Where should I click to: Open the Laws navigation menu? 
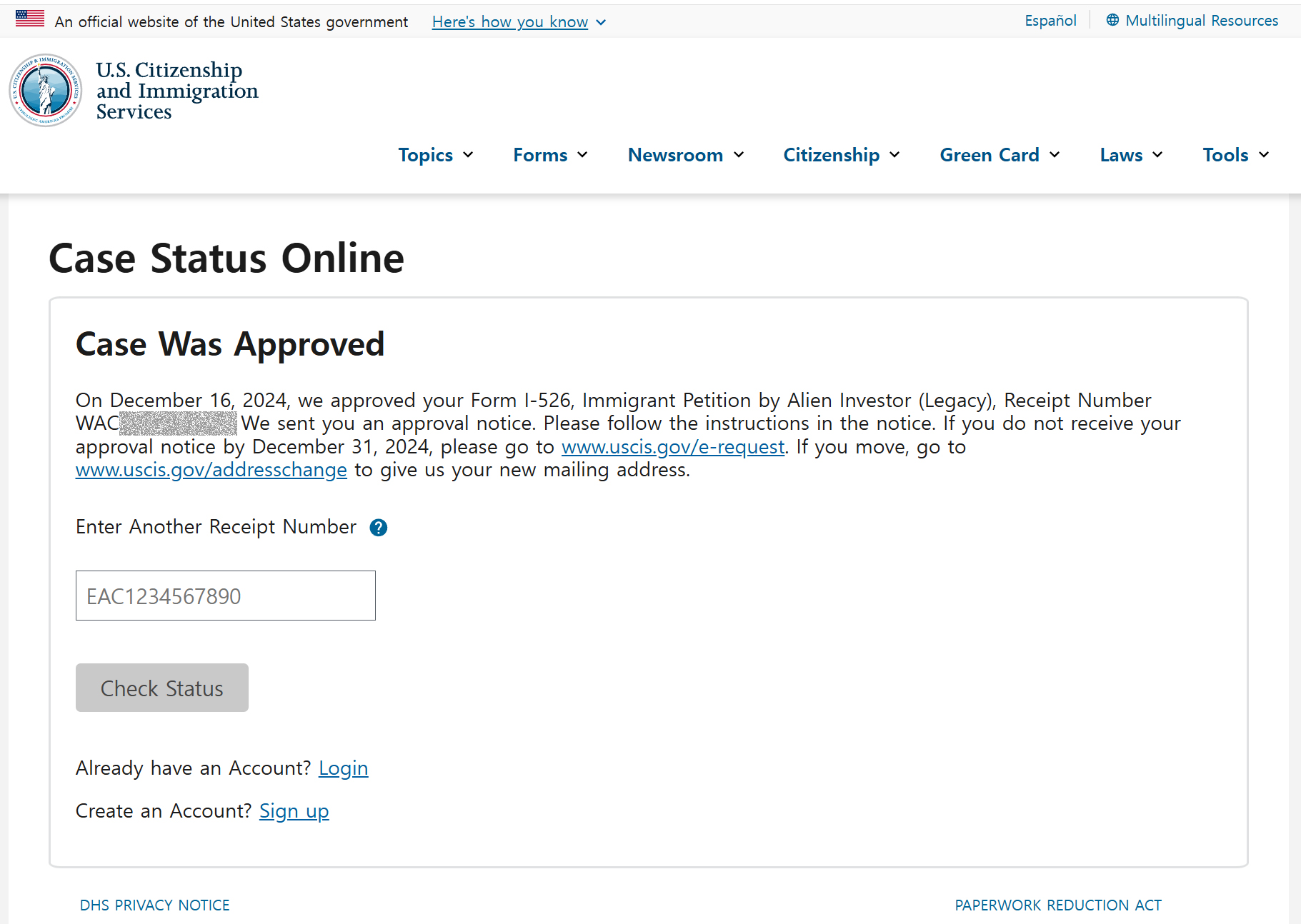1132,155
